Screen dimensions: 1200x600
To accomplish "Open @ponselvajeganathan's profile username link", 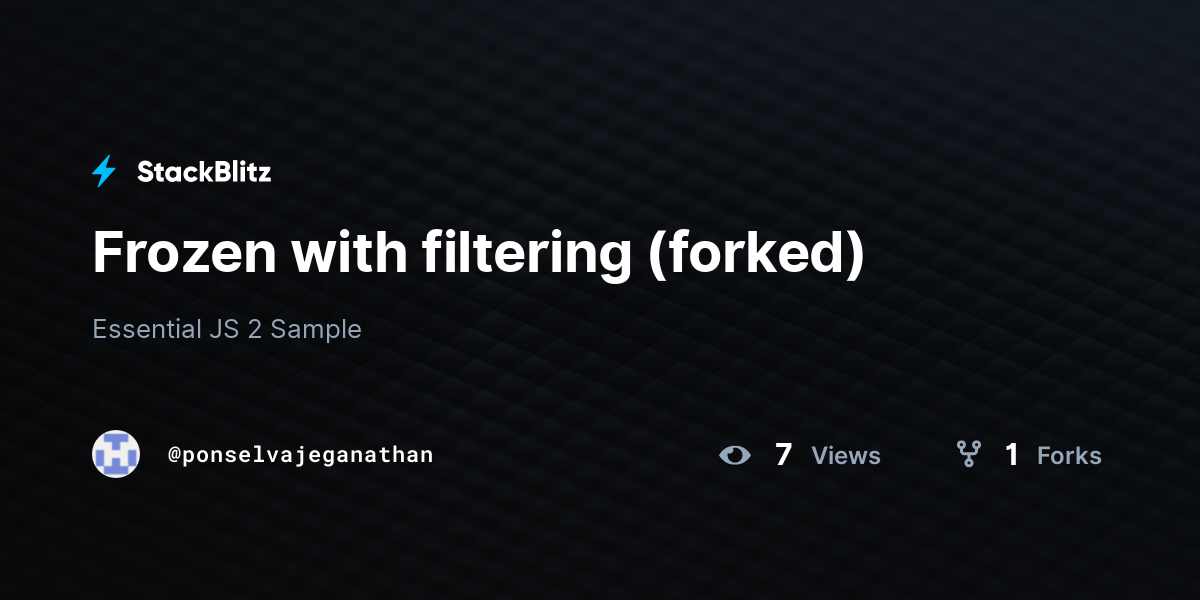I will (x=300, y=455).
